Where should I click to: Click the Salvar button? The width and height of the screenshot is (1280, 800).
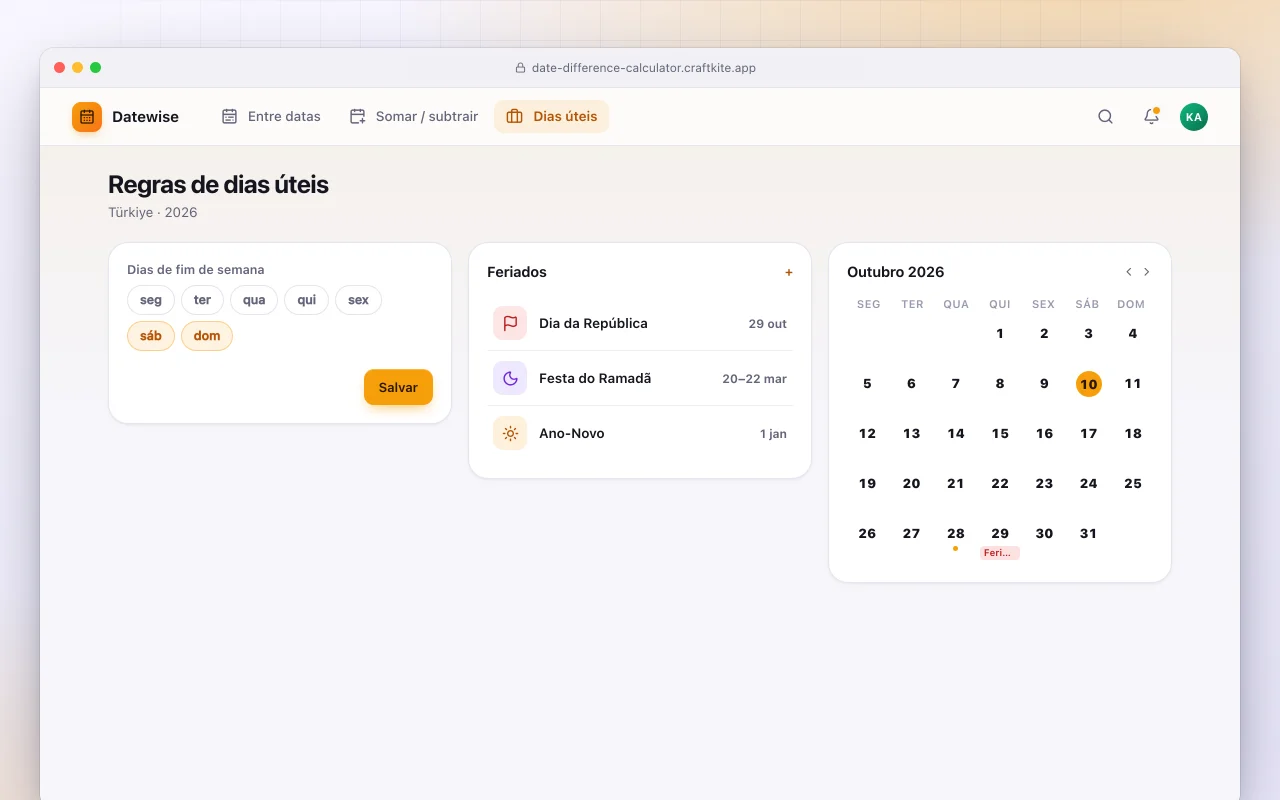398,387
